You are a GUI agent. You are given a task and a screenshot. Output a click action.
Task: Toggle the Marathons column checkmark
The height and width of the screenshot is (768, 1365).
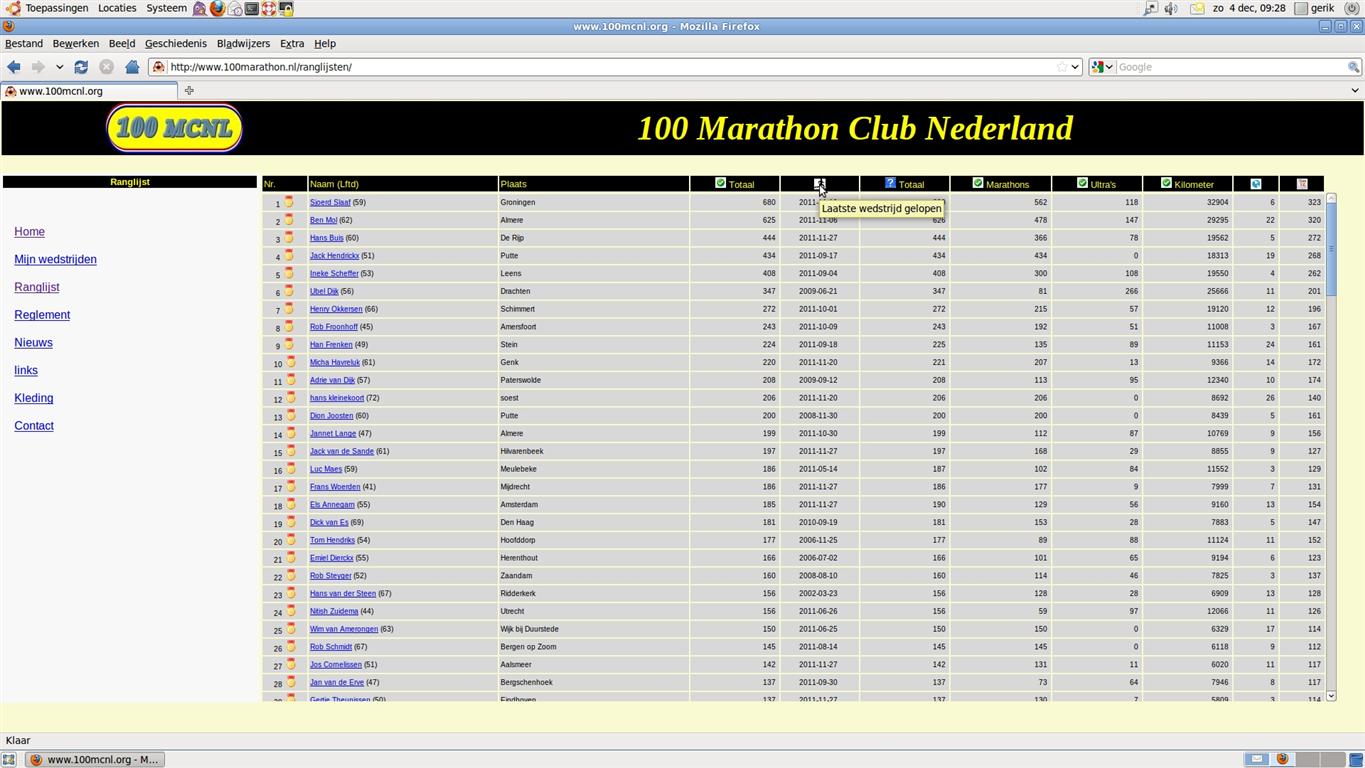(978, 183)
